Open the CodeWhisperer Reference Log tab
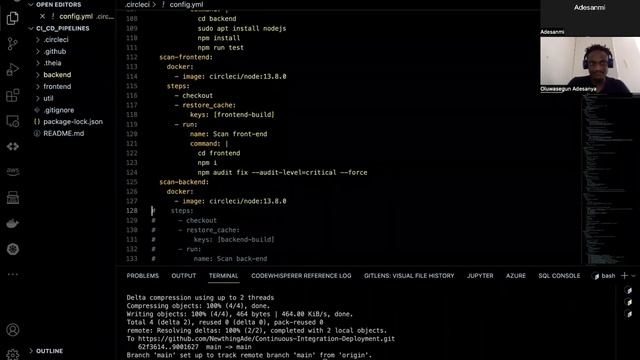This screenshot has width=640, height=360. pos(301,276)
